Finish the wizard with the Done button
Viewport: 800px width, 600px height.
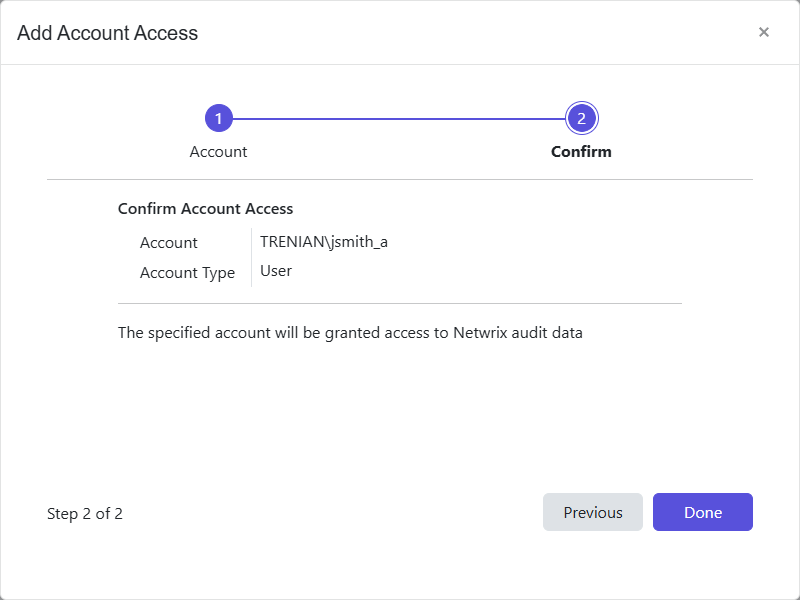pyautogui.click(x=703, y=512)
